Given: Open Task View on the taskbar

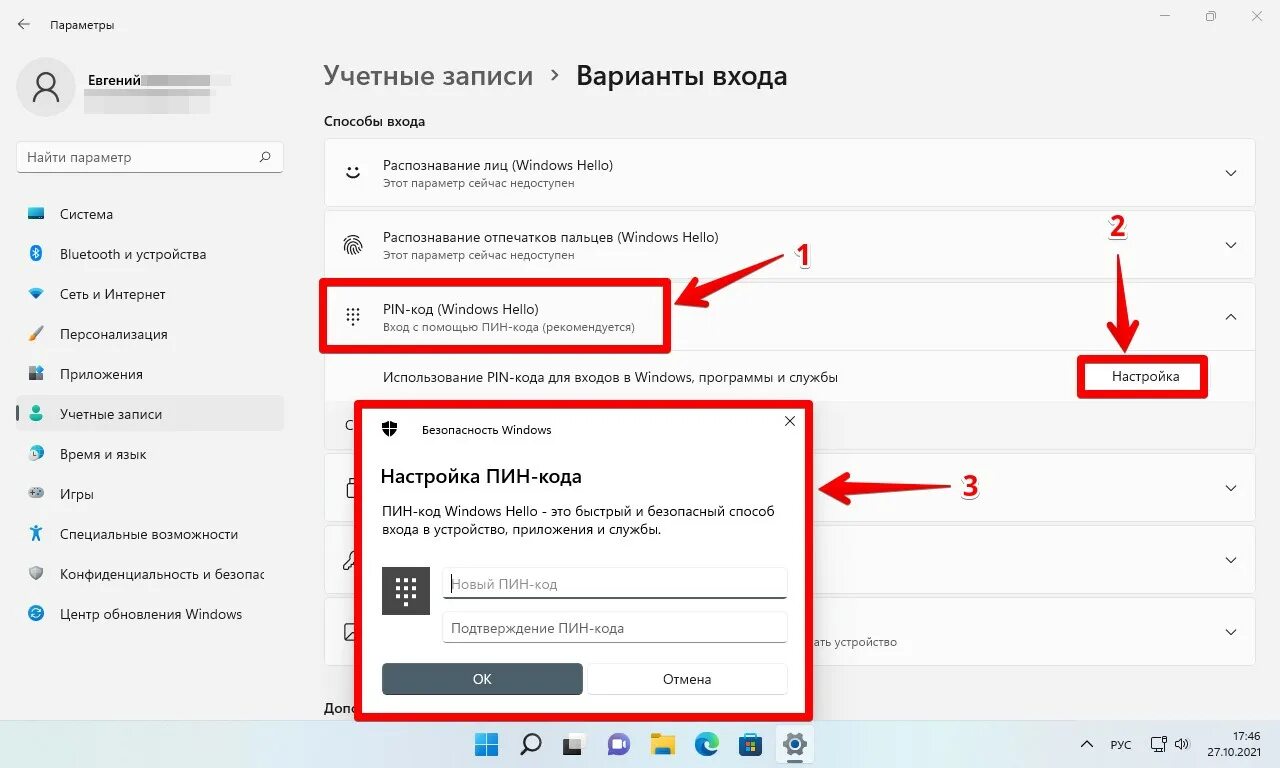Looking at the screenshot, I should point(574,744).
